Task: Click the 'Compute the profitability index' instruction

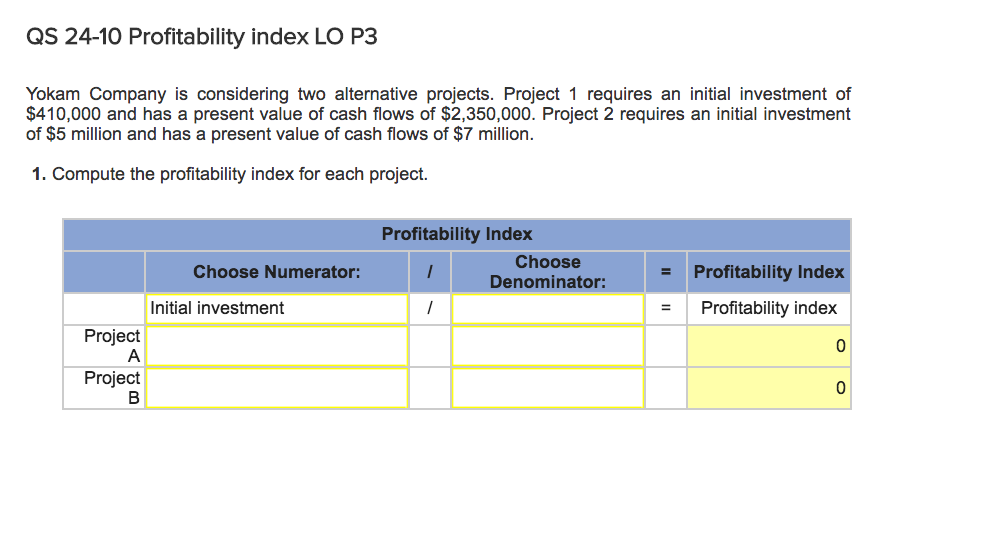Action: coord(230,174)
